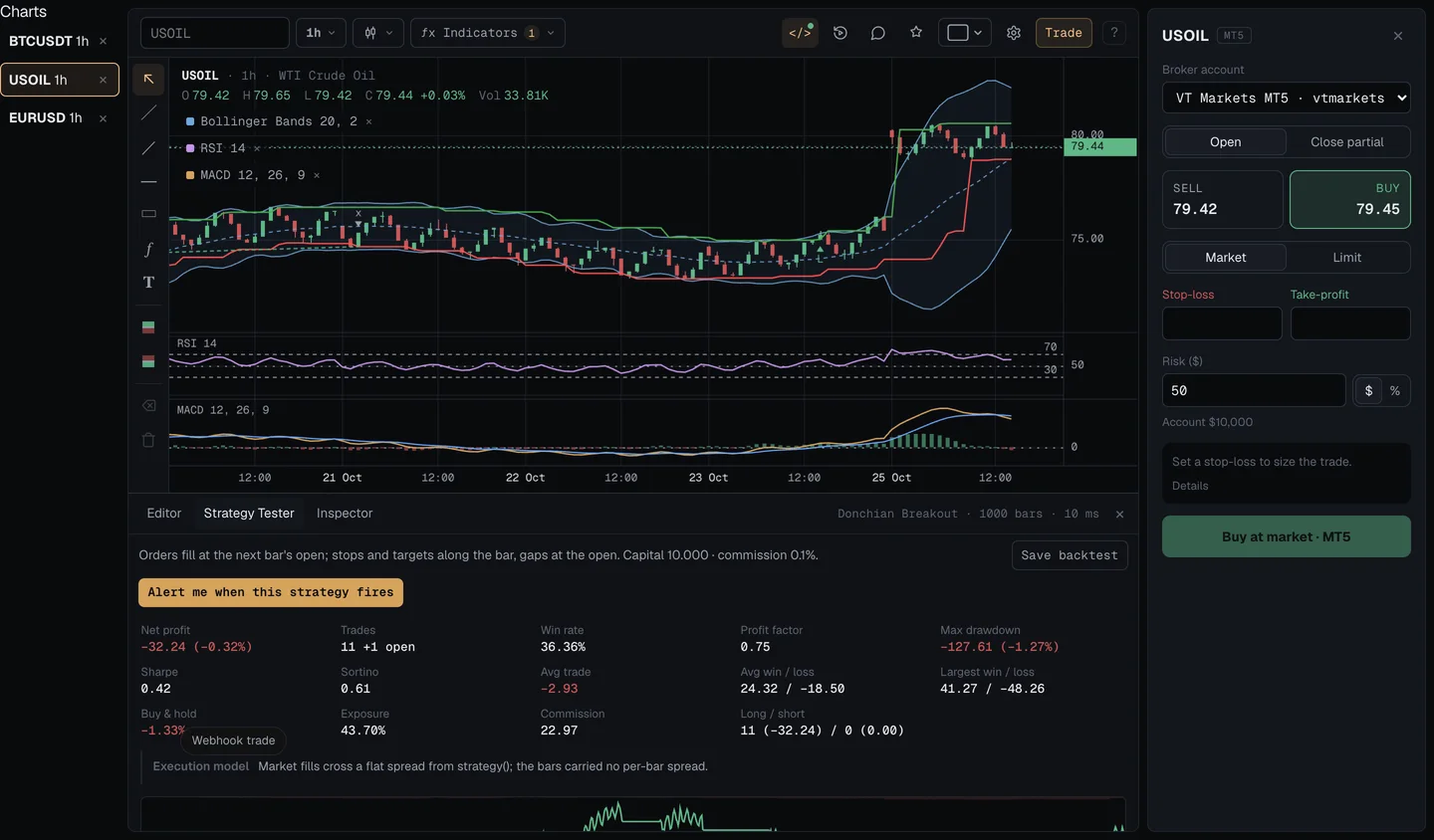
Task: Click the question mark help icon
Action: tap(1114, 33)
